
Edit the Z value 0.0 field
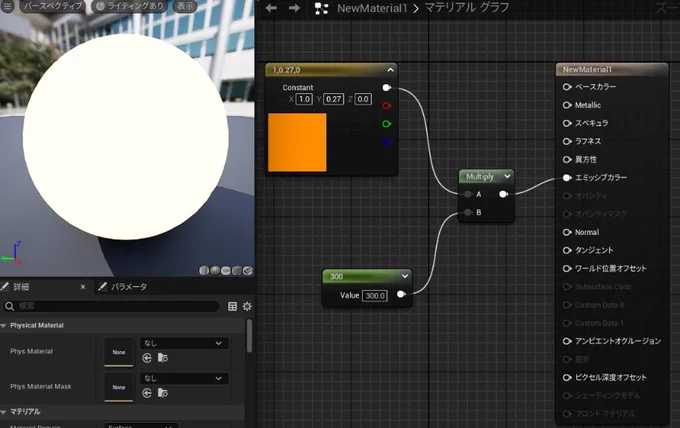(x=363, y=99)
